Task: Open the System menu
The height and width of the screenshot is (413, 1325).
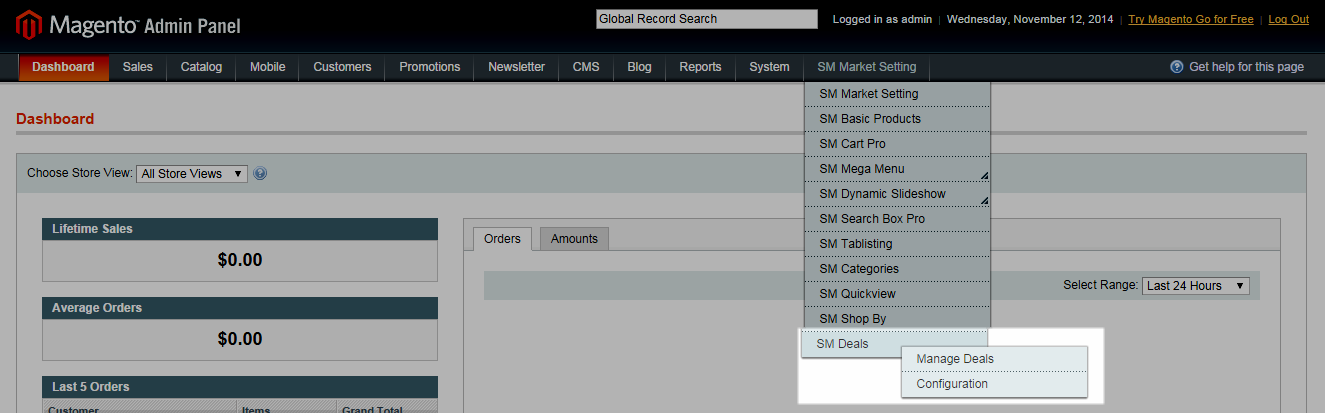Action: (769, 67)
